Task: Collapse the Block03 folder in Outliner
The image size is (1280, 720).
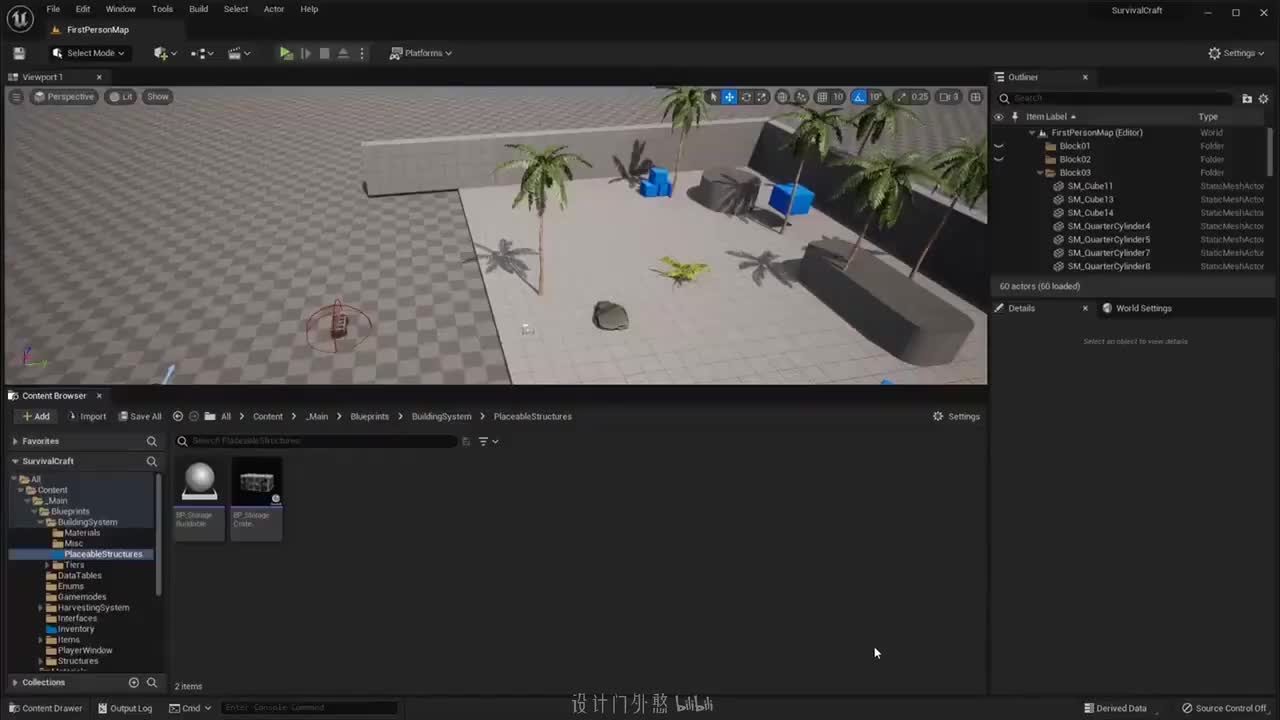Action: pos(1040,173)
